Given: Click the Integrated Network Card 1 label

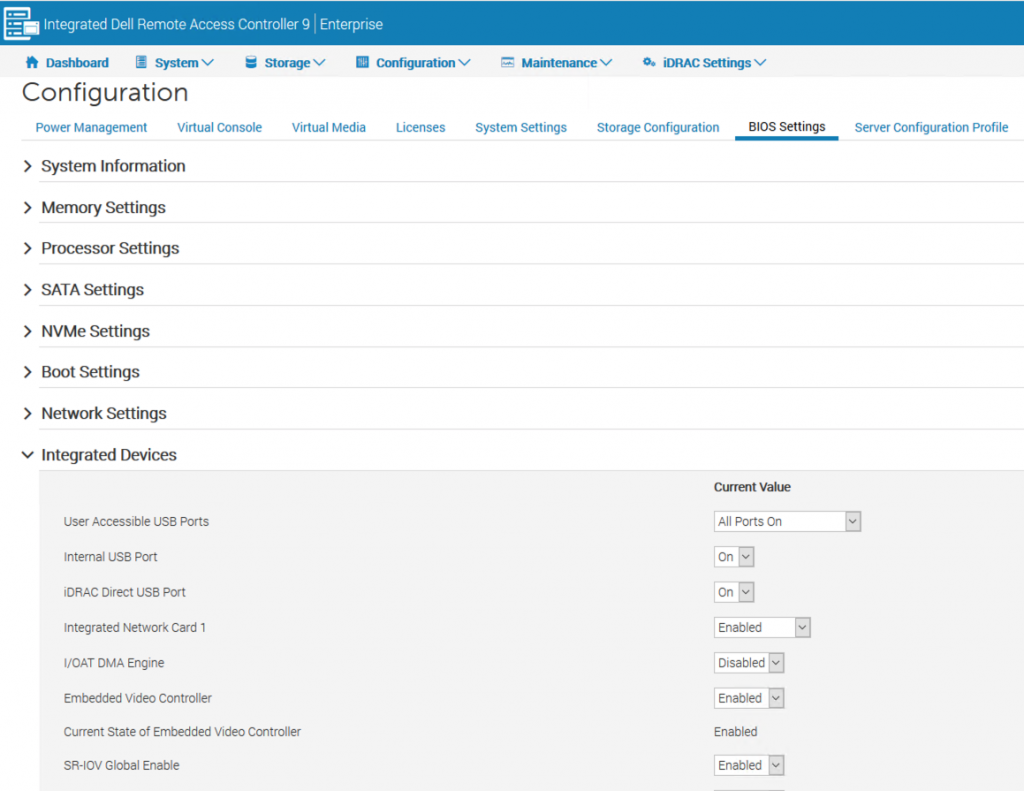Looking at the screenshot, I should (x=135, y=627).
